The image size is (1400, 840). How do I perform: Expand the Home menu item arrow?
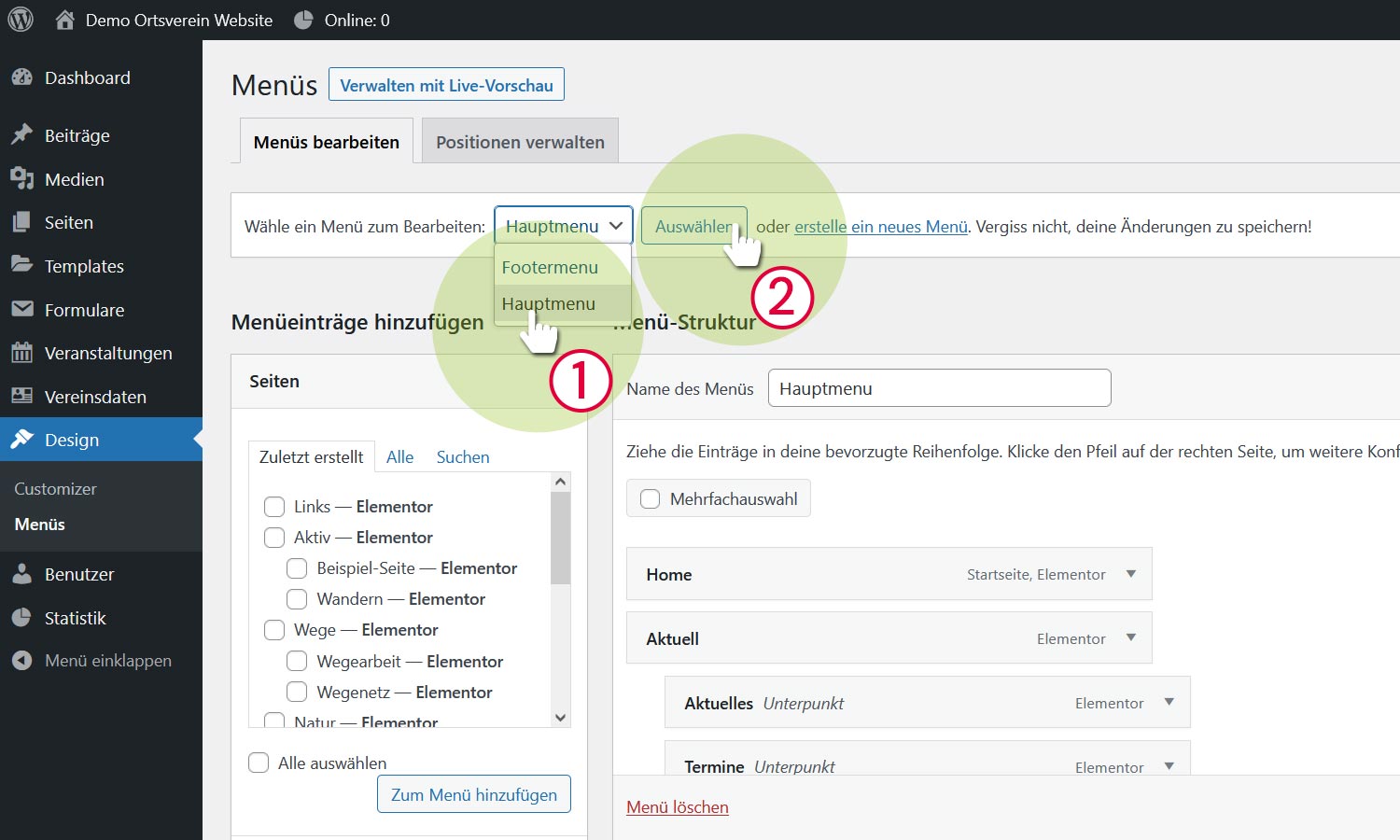coord(1131,574)
